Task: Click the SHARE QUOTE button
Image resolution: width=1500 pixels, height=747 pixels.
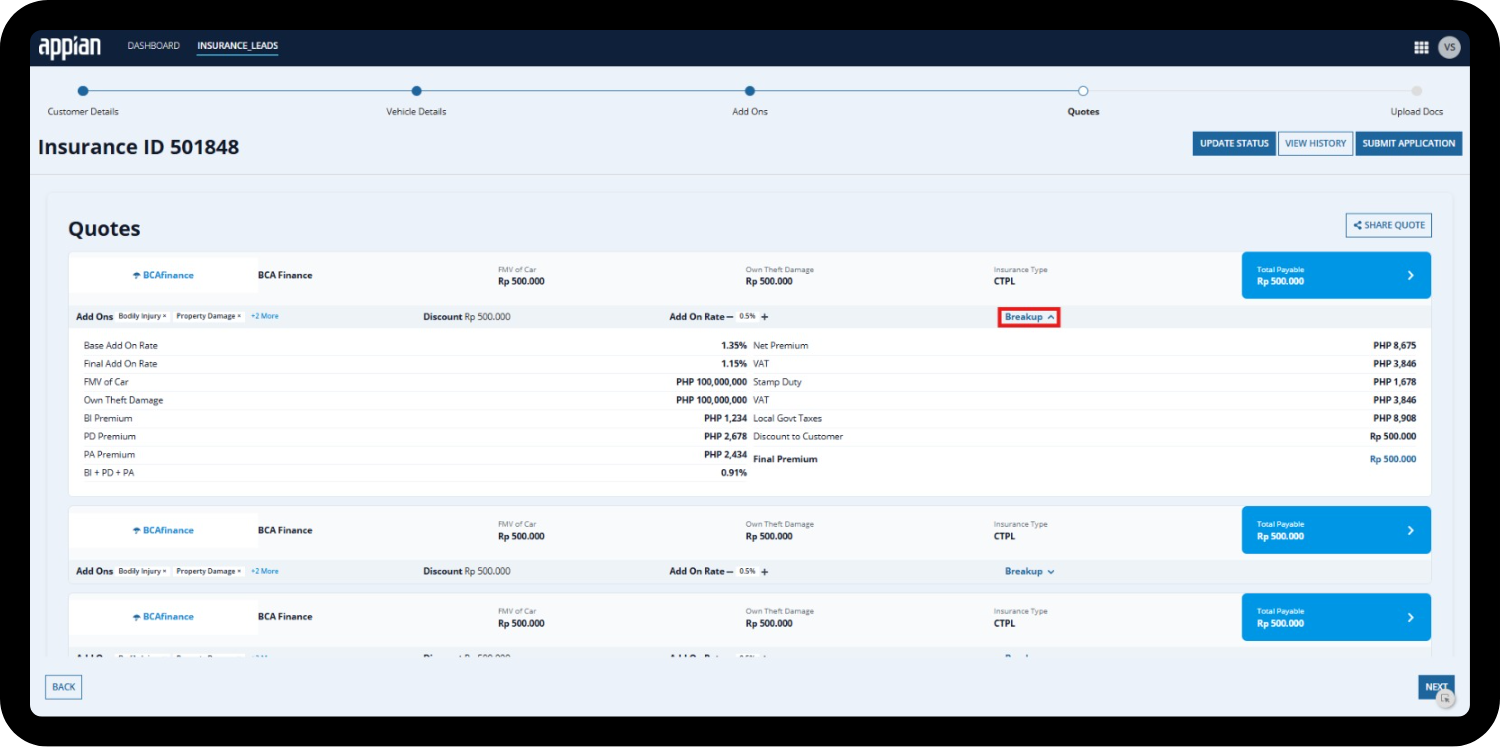Action: [1389, 225]
